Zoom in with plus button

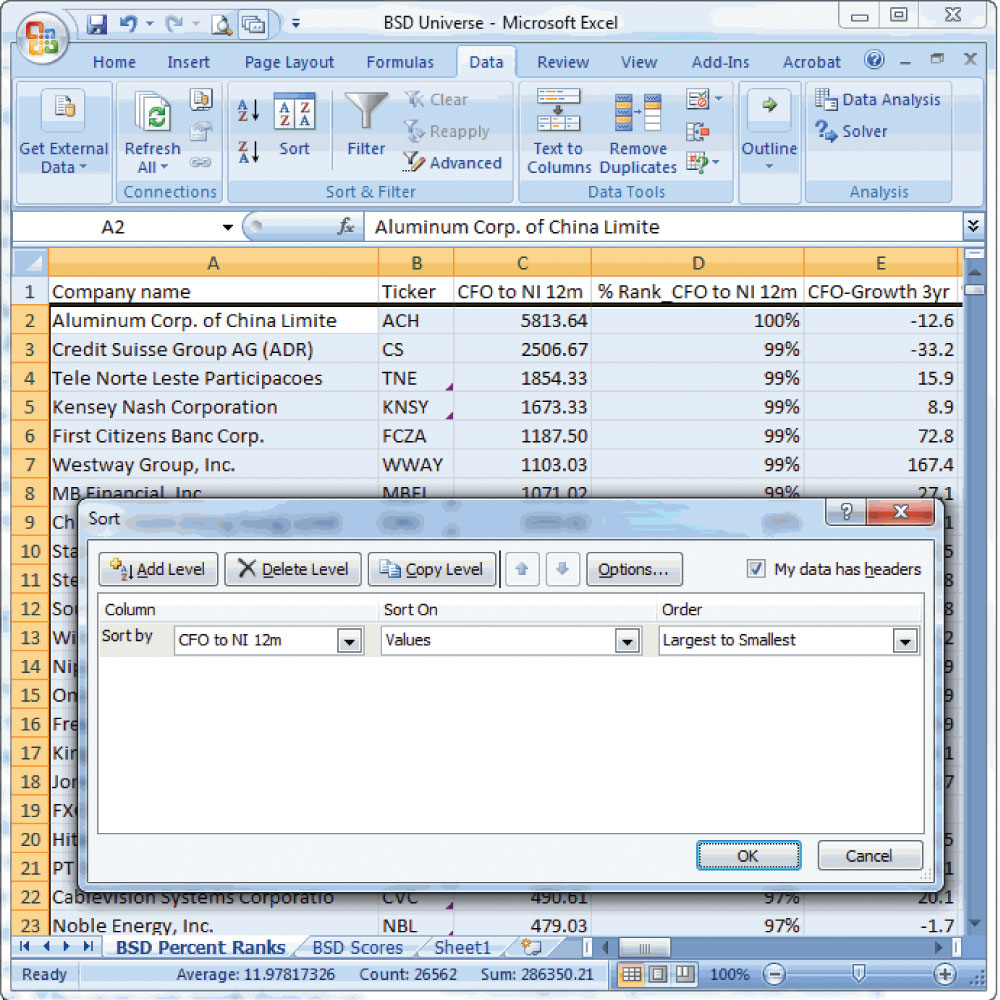945,974
